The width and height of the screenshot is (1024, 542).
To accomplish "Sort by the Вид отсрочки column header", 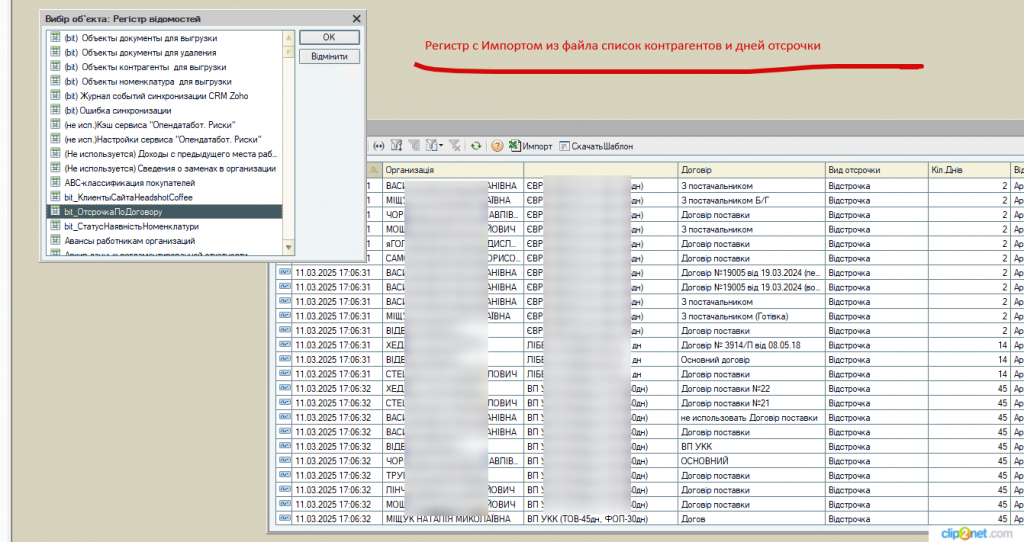I will 876,170.
